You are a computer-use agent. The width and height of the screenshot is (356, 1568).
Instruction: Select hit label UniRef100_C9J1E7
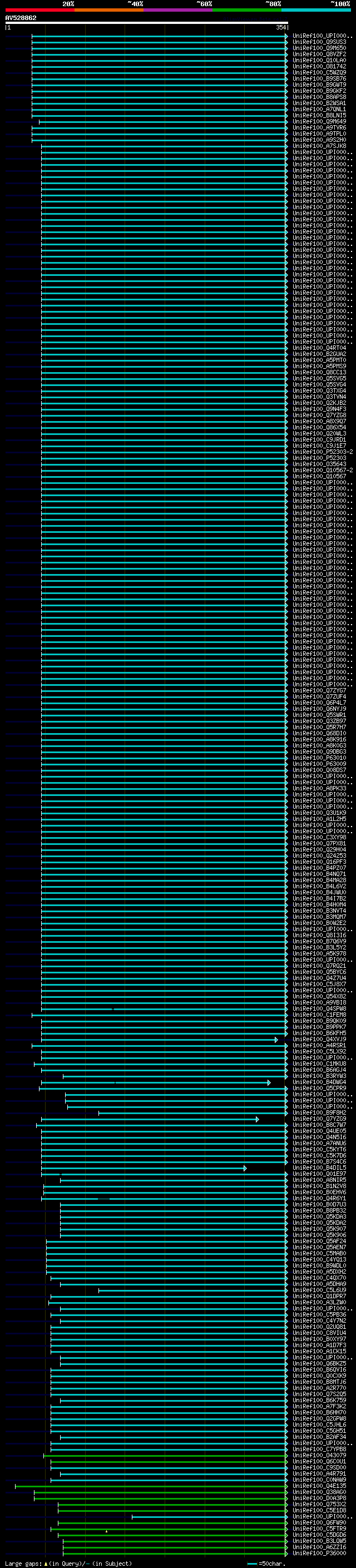pos(319,445)
